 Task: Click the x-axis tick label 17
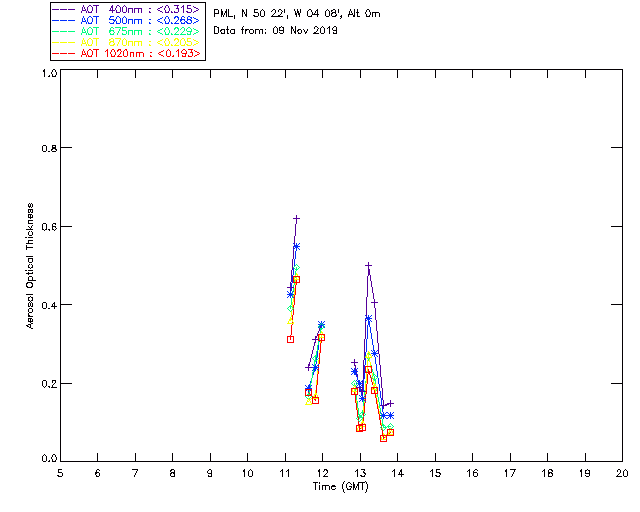point(510,474)
